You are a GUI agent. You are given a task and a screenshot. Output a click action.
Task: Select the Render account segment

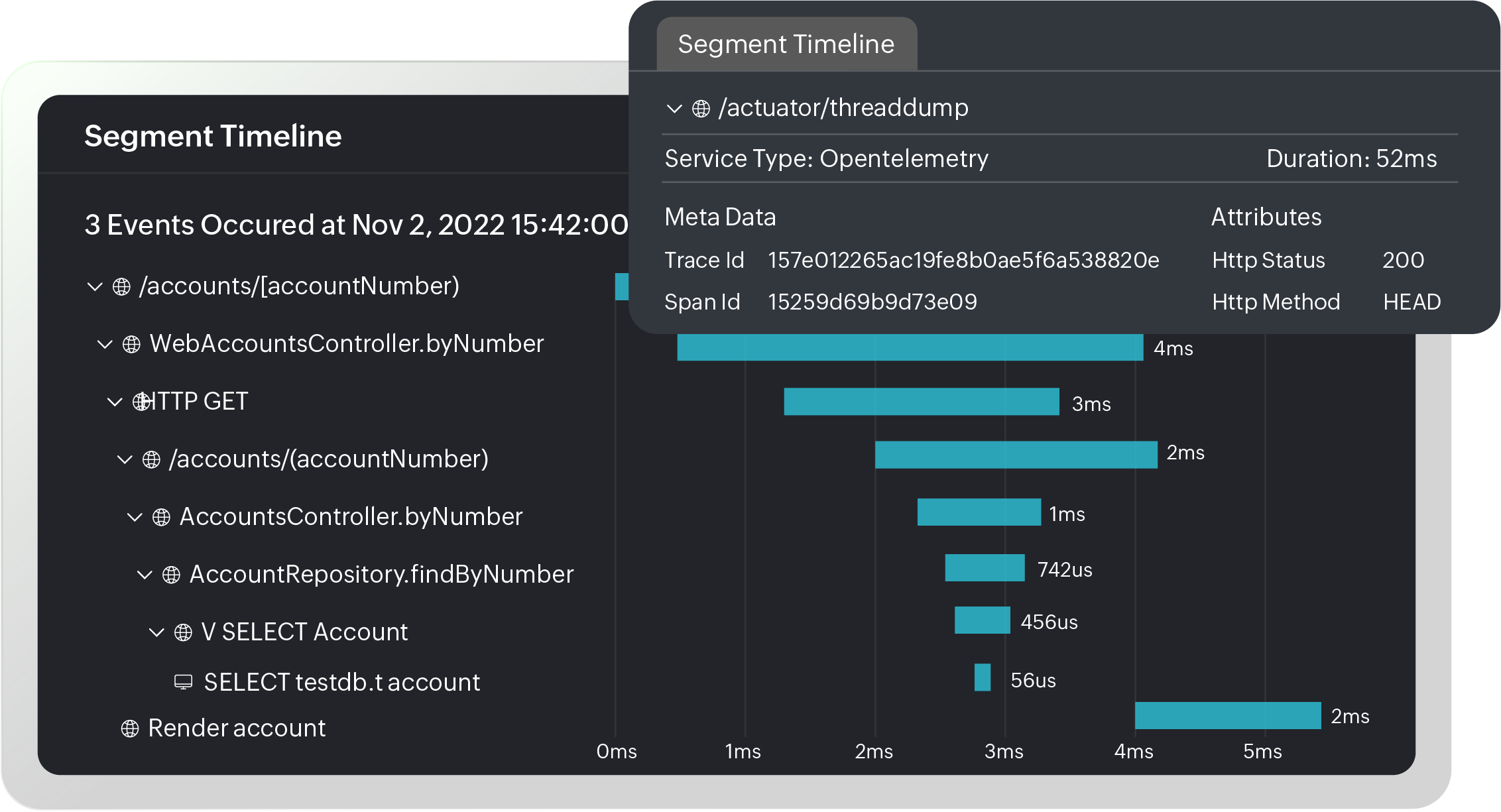(x=237, y=728)
